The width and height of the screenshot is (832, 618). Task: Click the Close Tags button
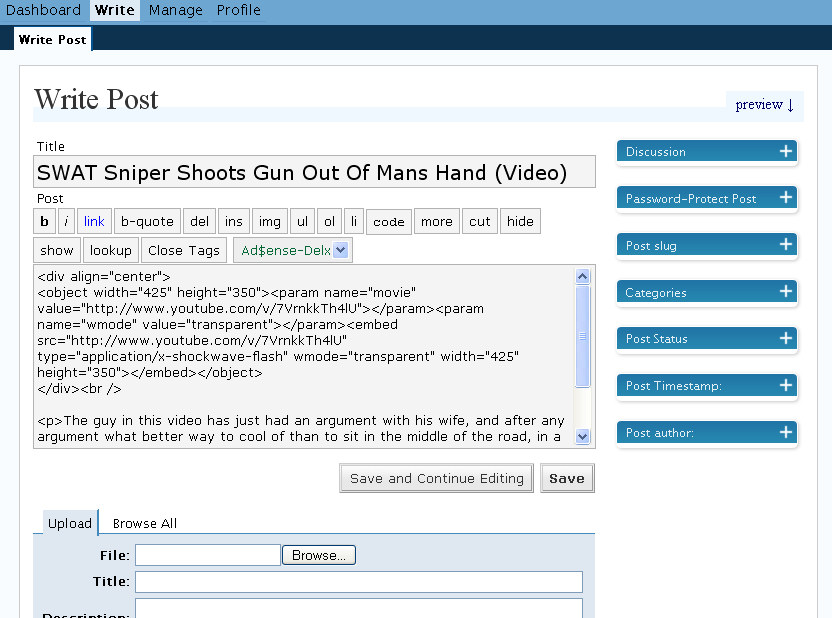184,250
